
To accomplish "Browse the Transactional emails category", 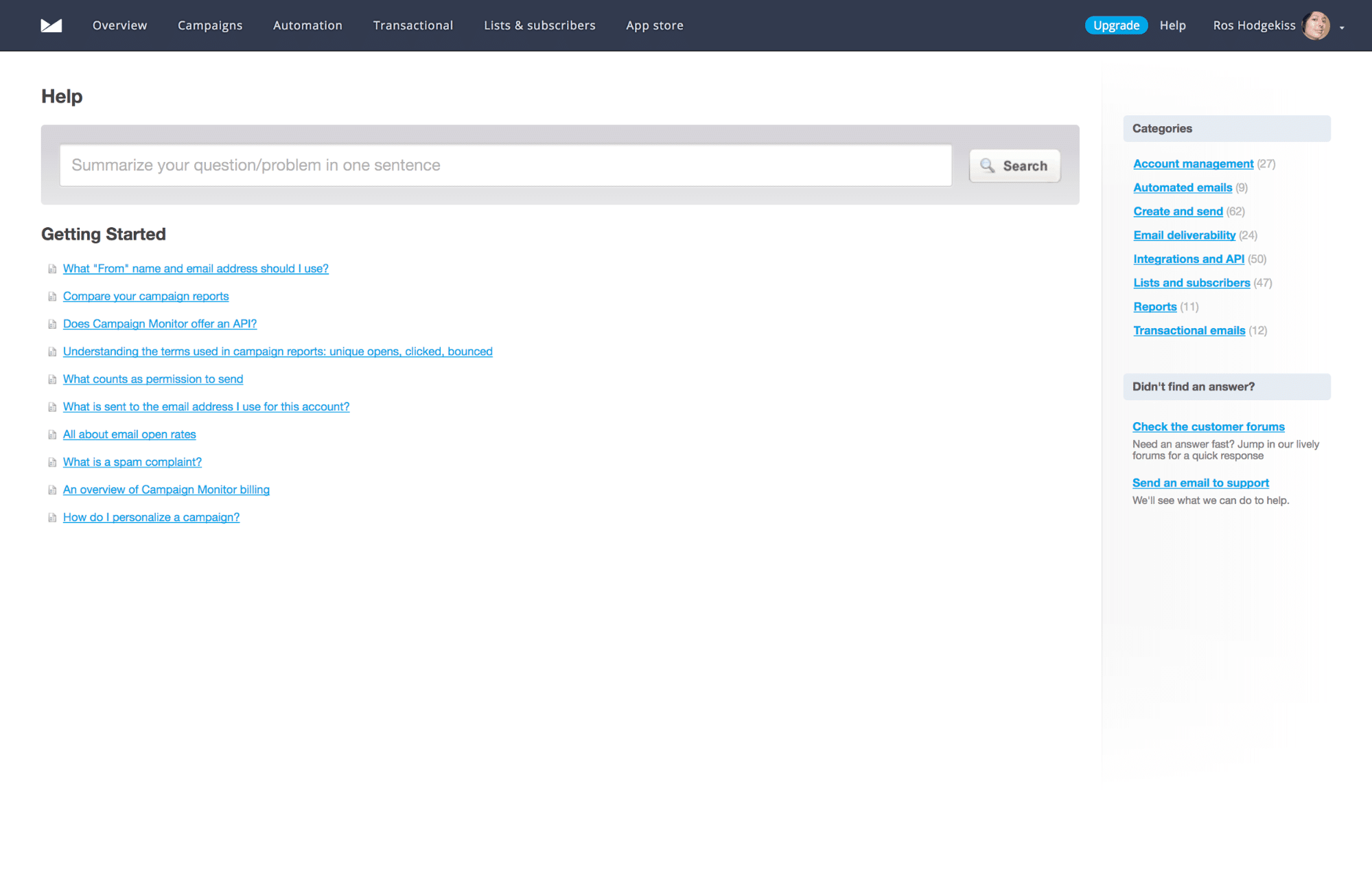I will pyautogui.click(x=1189, y=330).
